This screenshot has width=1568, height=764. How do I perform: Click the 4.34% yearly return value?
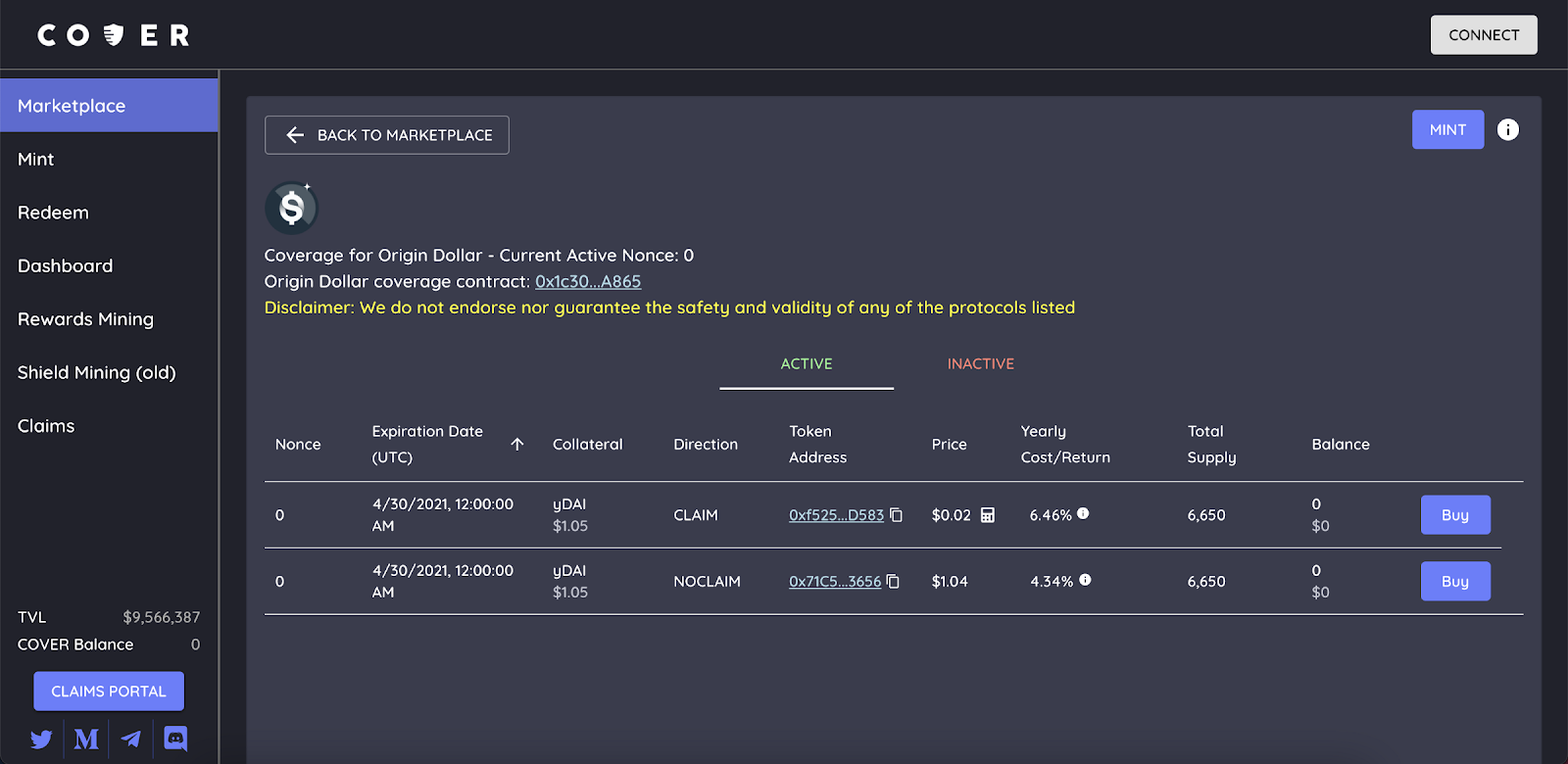1052,582
